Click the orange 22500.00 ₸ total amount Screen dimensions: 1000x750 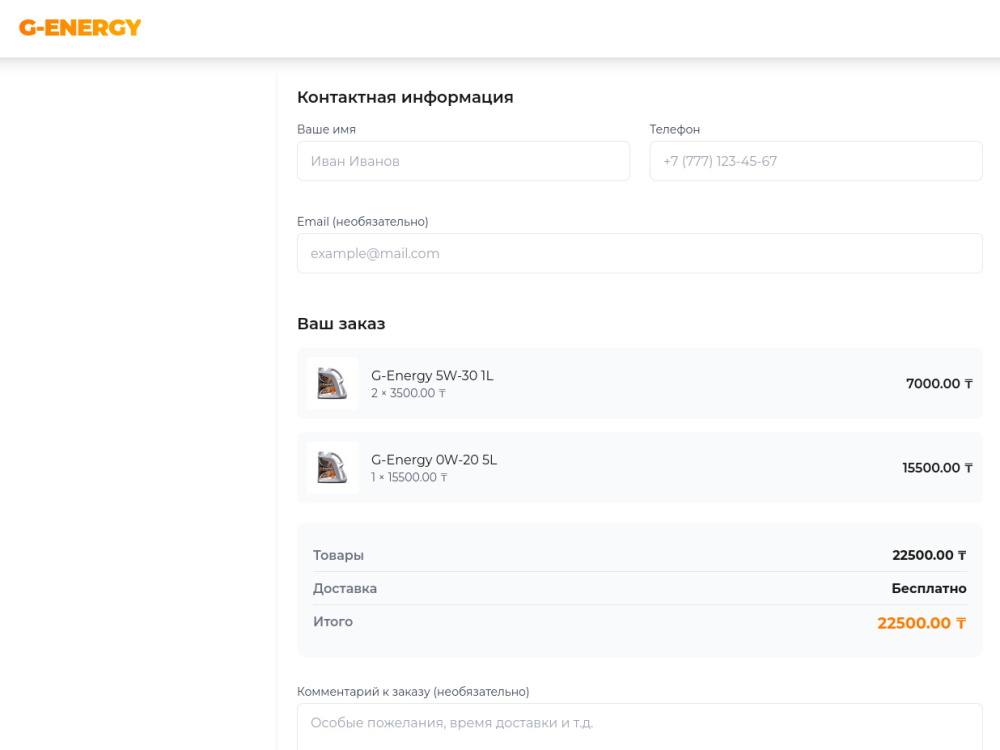tap(922, 623)
